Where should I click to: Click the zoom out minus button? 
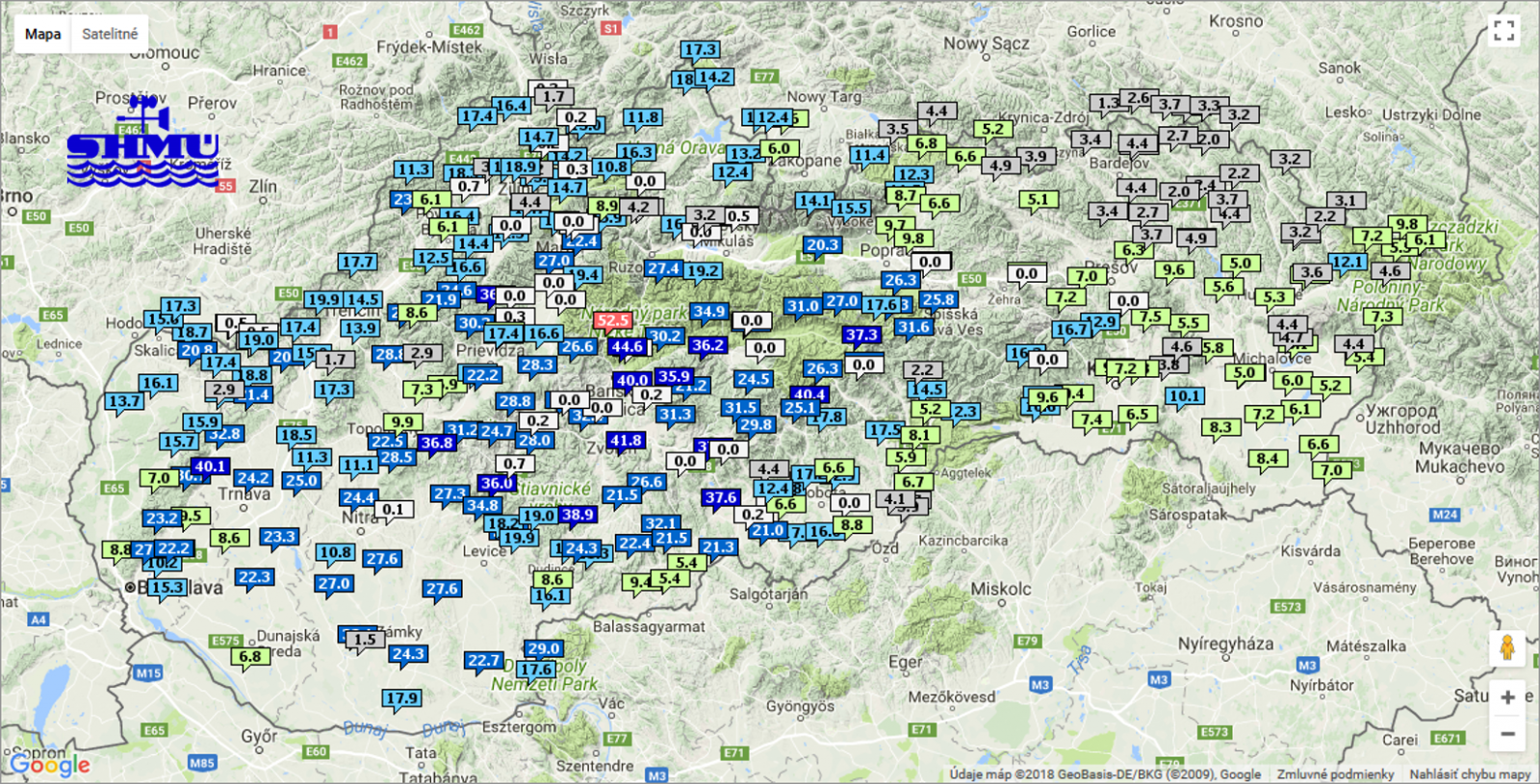click(x=1507, y=734)
